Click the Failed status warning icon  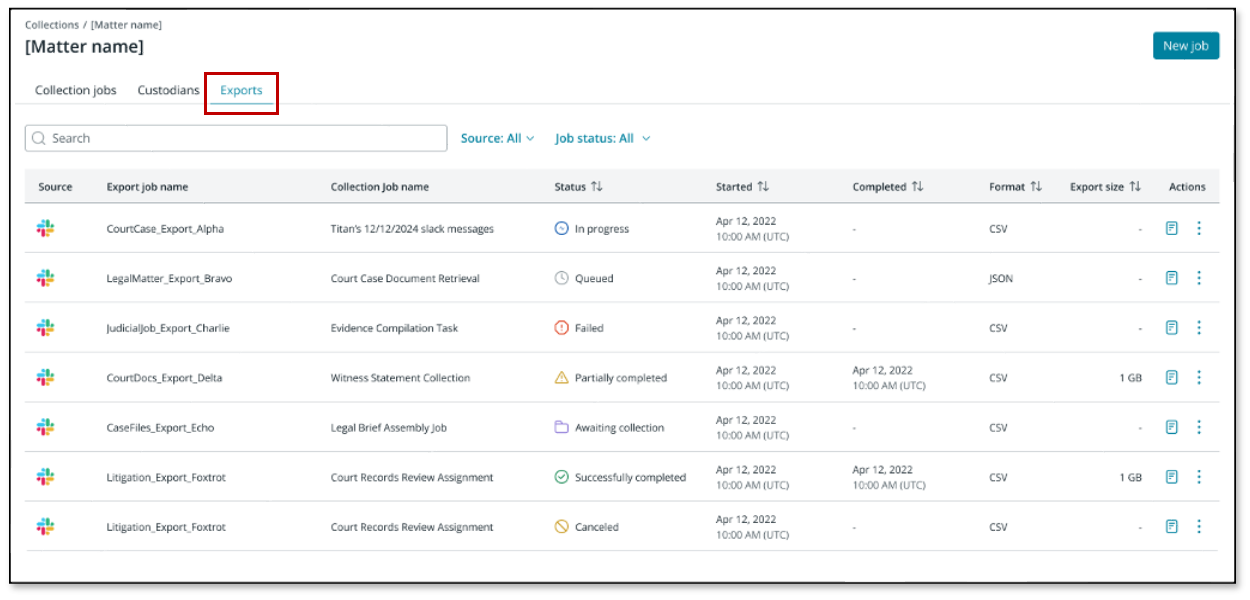561,328
